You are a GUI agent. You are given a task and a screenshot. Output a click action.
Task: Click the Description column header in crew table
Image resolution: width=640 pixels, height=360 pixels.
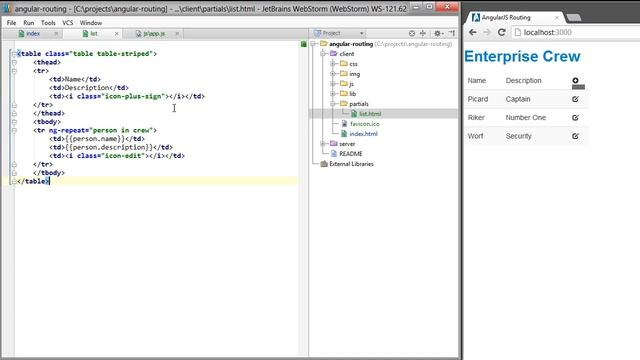[523, 80]
